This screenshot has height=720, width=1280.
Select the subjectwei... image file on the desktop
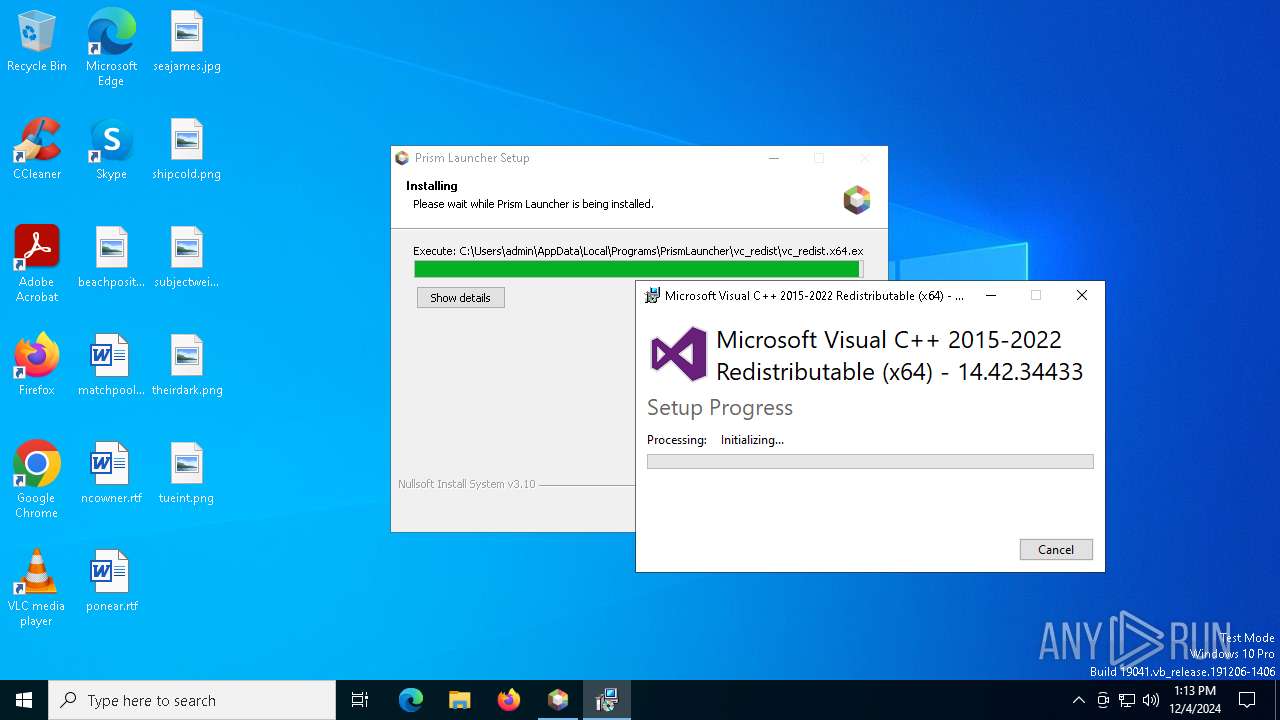click(187, 258)
